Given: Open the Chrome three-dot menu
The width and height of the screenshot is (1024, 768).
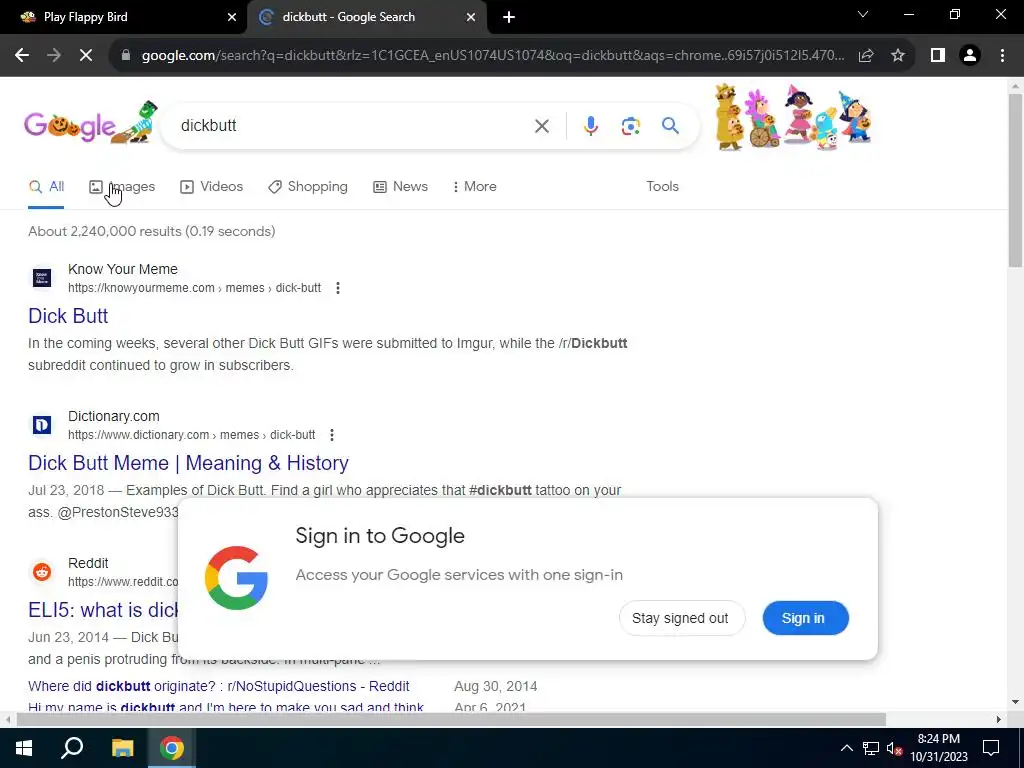Looking at the screenshot, I should 1002,56.
